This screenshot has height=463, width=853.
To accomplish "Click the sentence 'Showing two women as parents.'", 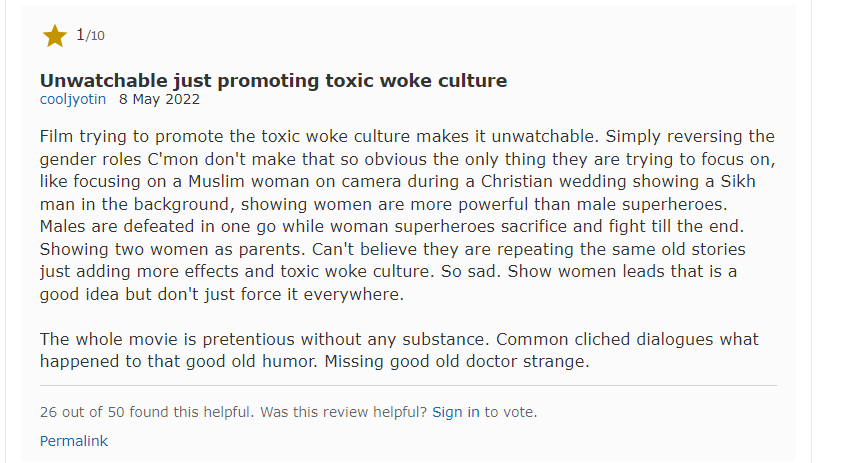I will [x=173, y=249].
